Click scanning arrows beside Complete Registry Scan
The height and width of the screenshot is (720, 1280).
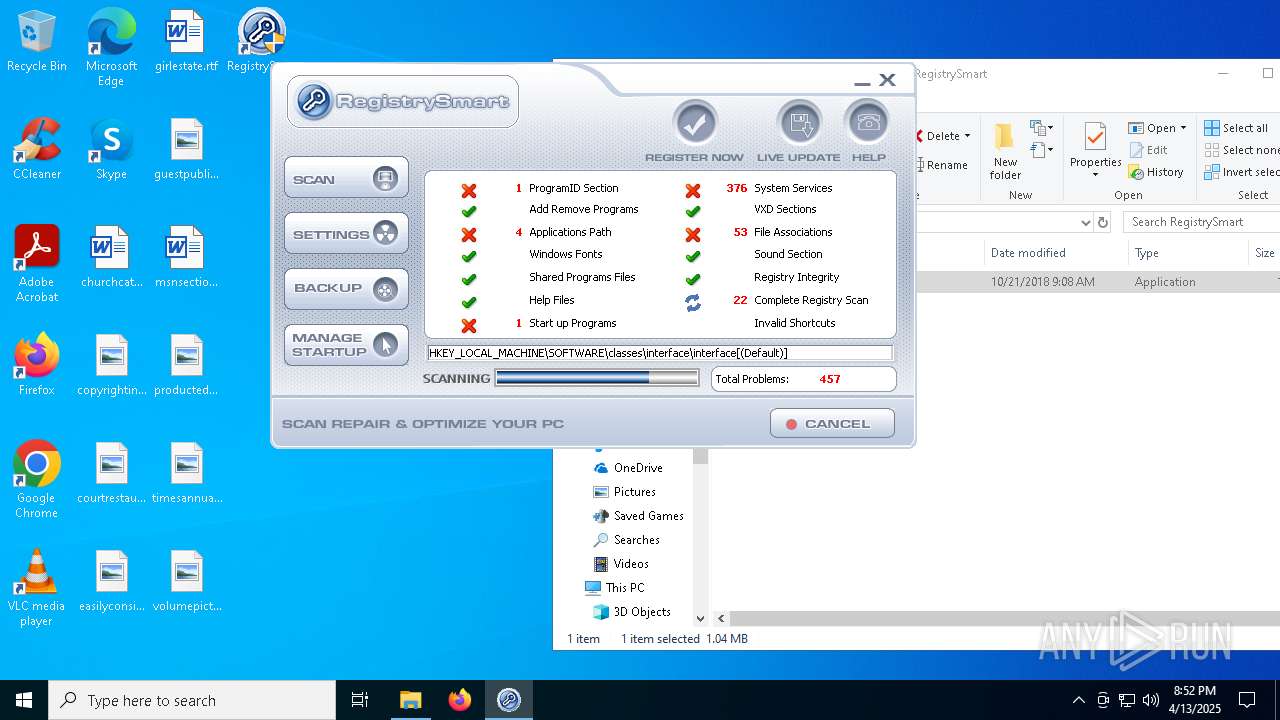[x=692, y=302]
